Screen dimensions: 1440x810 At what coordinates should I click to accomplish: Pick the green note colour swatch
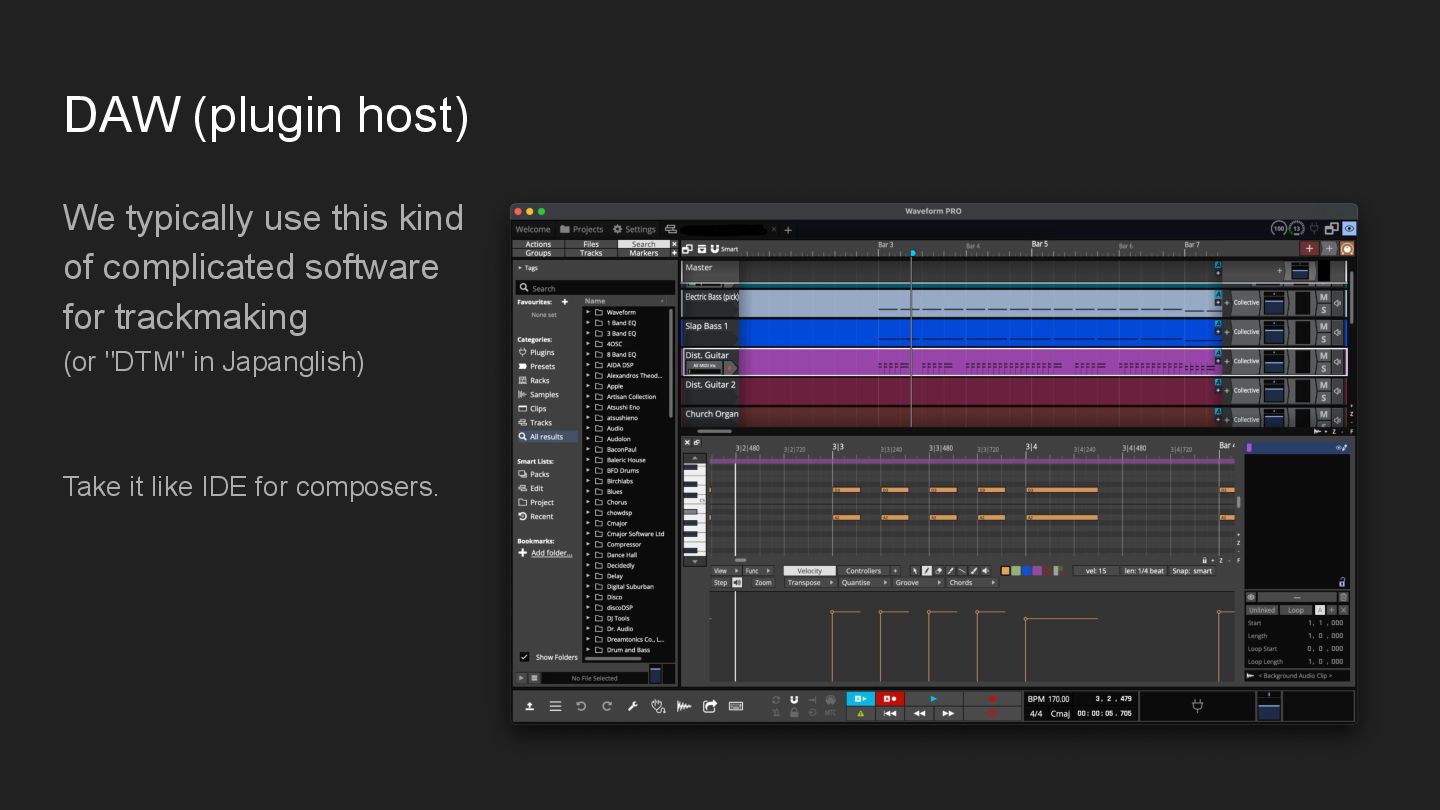pyautogui.click(x=1016, y=571)
